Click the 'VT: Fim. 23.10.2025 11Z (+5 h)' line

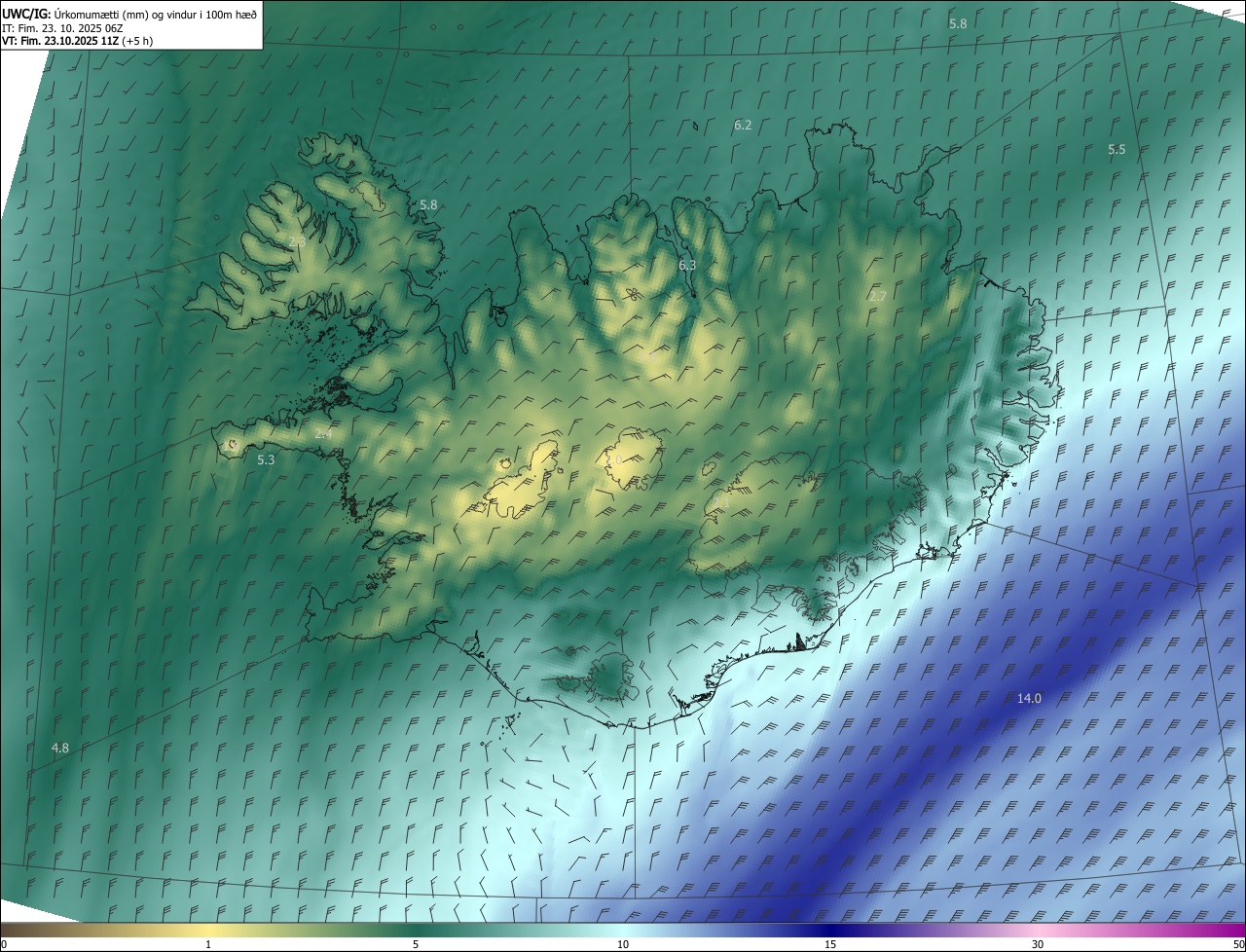77,41
